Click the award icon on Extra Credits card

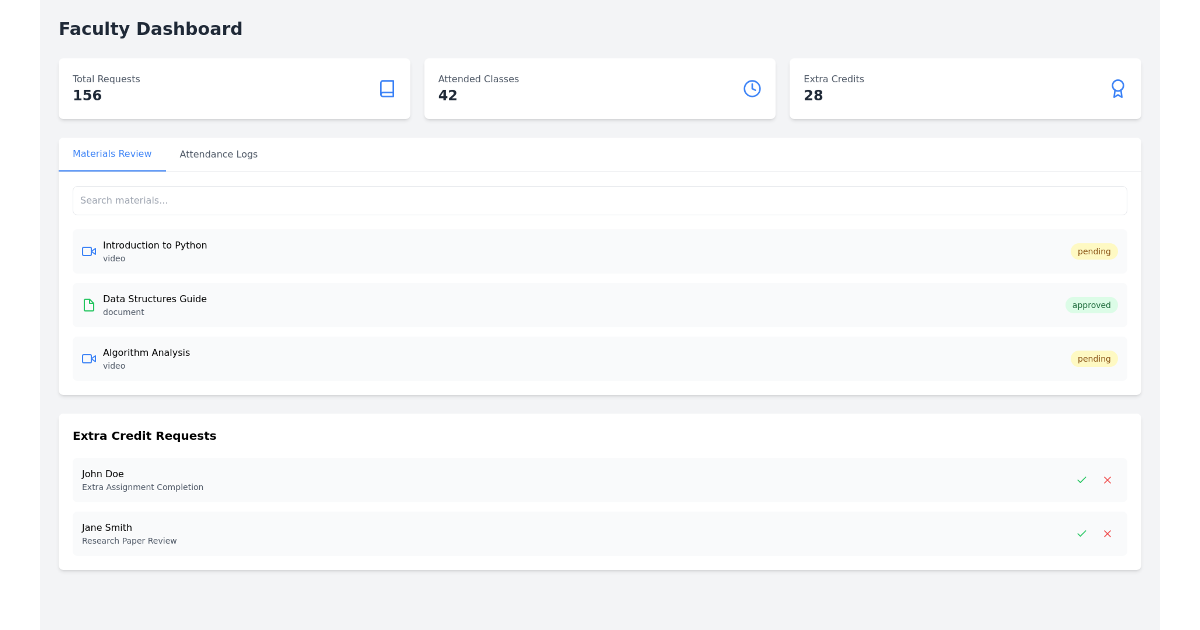coord(1117,88)
